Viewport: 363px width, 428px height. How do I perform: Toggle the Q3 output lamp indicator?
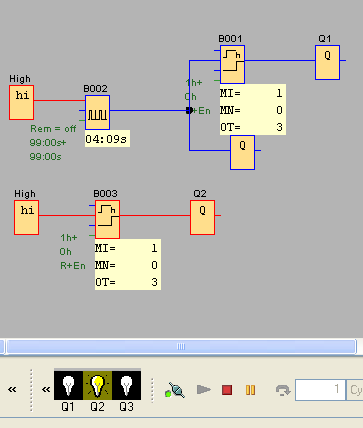click(x=126, y=386)
